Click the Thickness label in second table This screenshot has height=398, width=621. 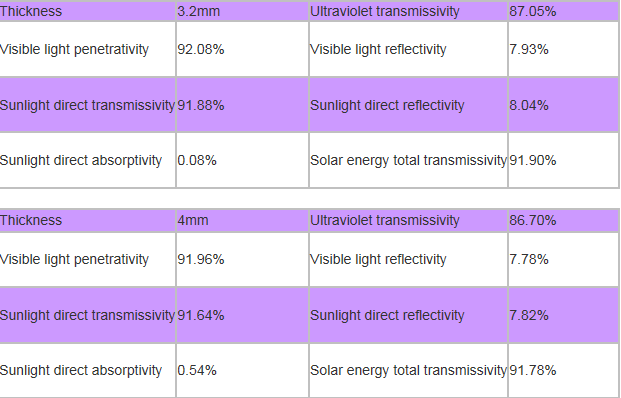click(x=31, y=220)
